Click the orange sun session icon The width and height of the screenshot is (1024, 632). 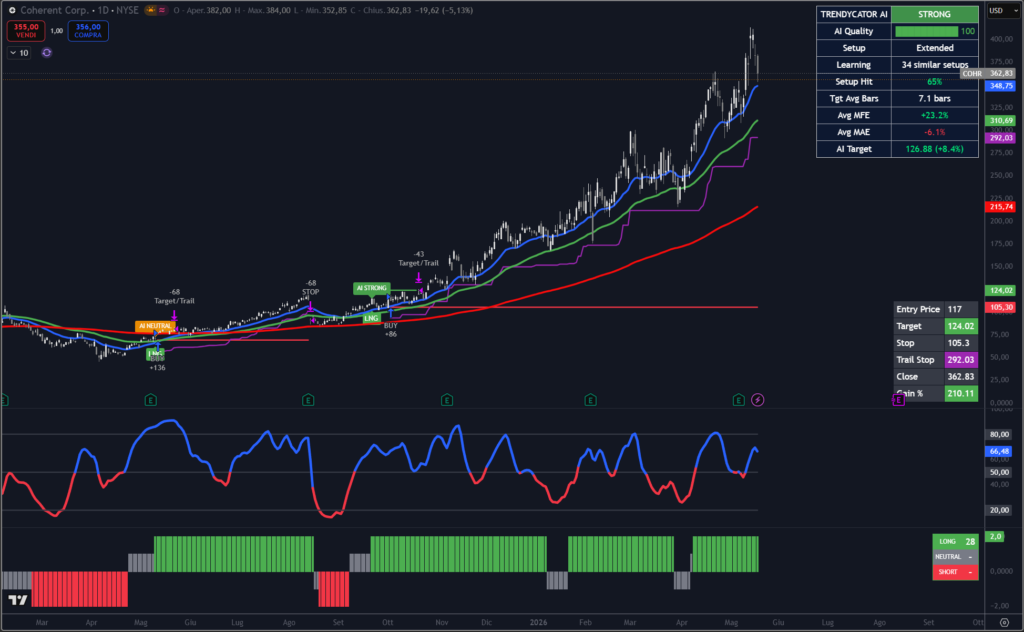tap(151, 10)
